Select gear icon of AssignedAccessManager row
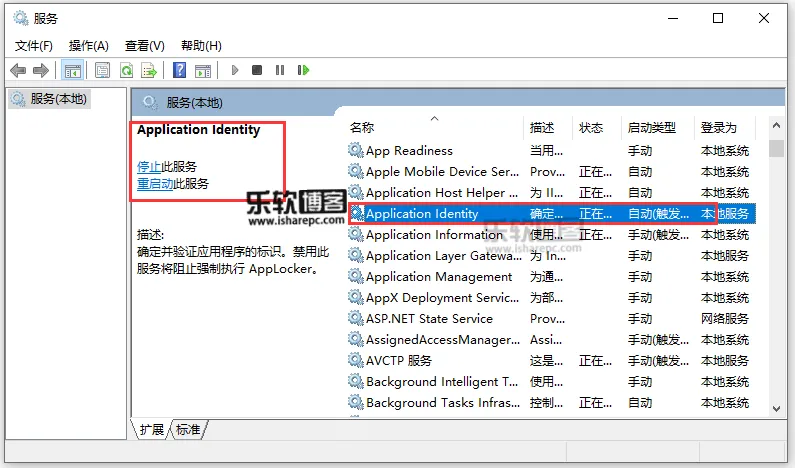The image size is (795, 468). 356,339
